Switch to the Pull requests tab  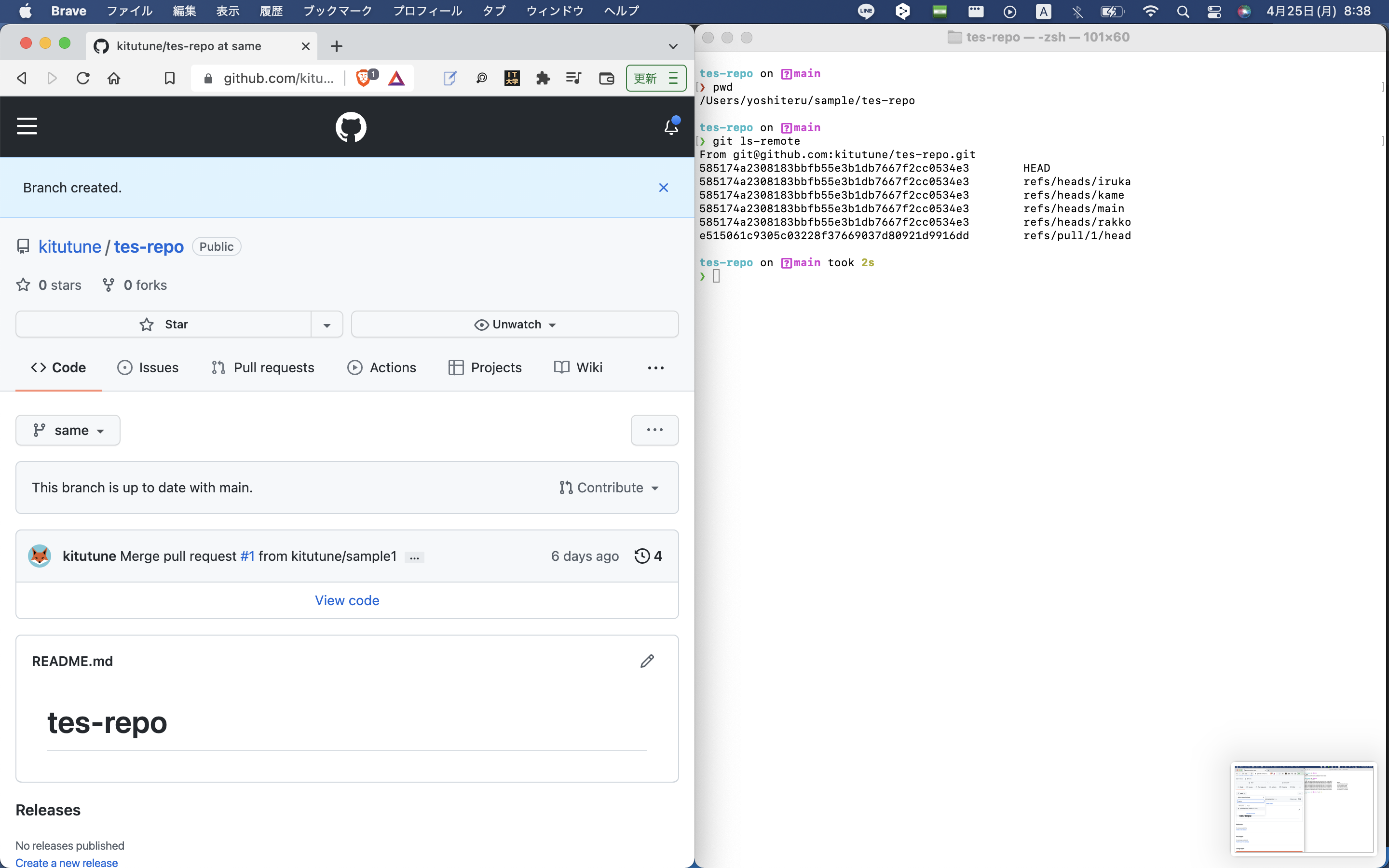tap(263, 367)
